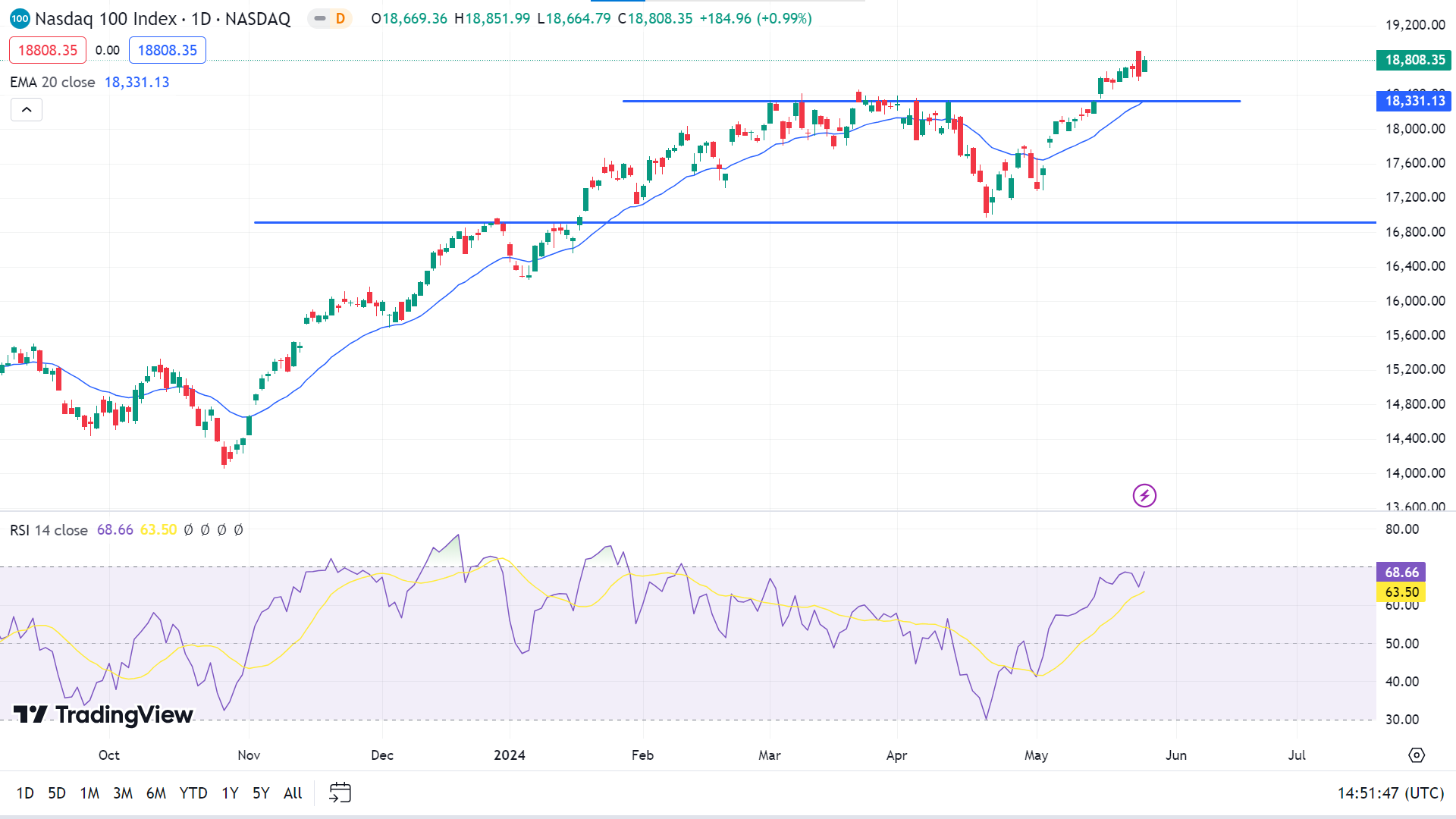Click the green 18,808.35 price axis label
Viewport: 1456px width, 819px height.
[1414, 60]
